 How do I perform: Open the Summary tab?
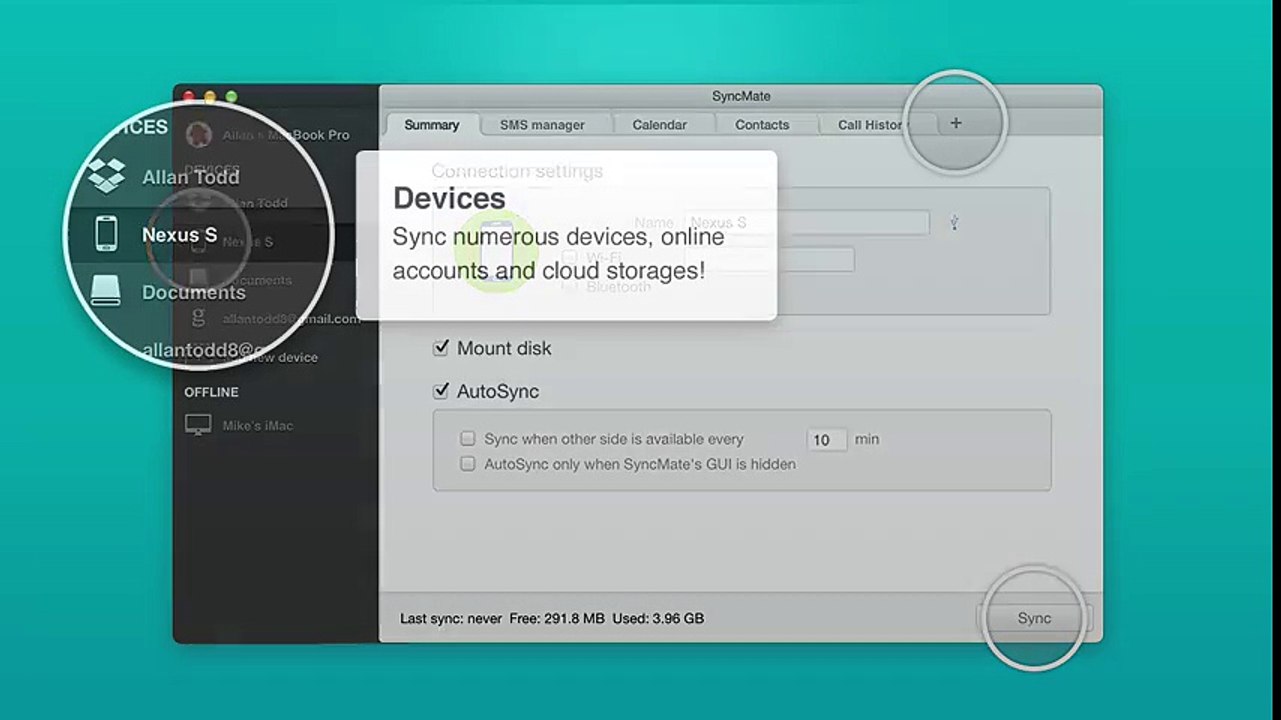coord(431,125)
